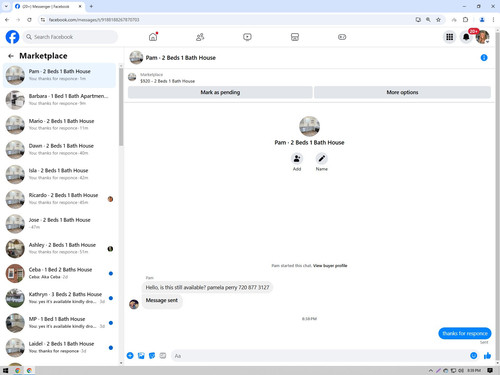The height and width of the screenshot is (375, 500).
Task: Open the Mario 2 Beds 1 Bath House chat
Action: [x=59, y=124]
